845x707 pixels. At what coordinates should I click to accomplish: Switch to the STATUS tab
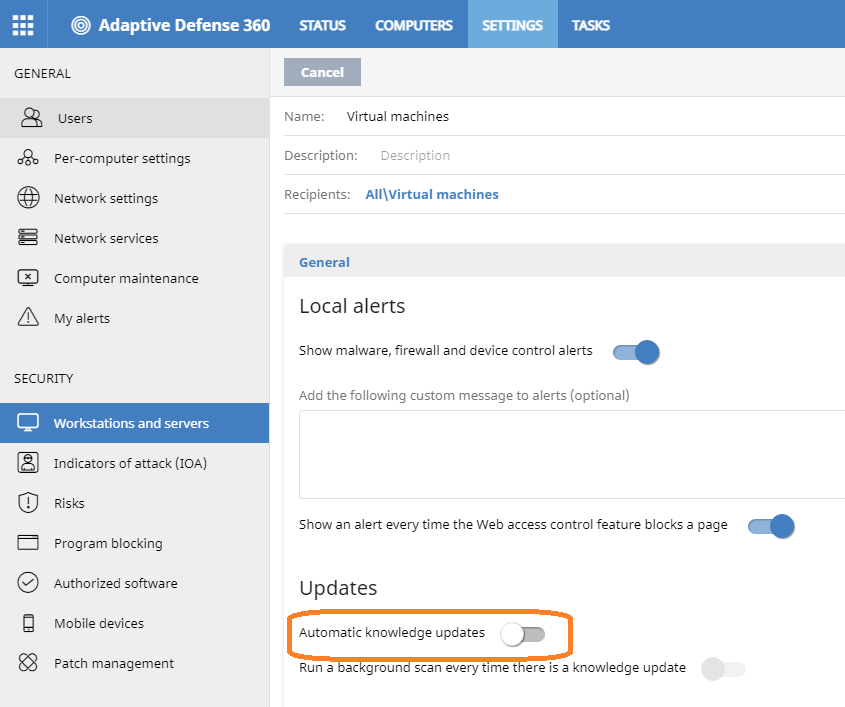click(322, 25)
